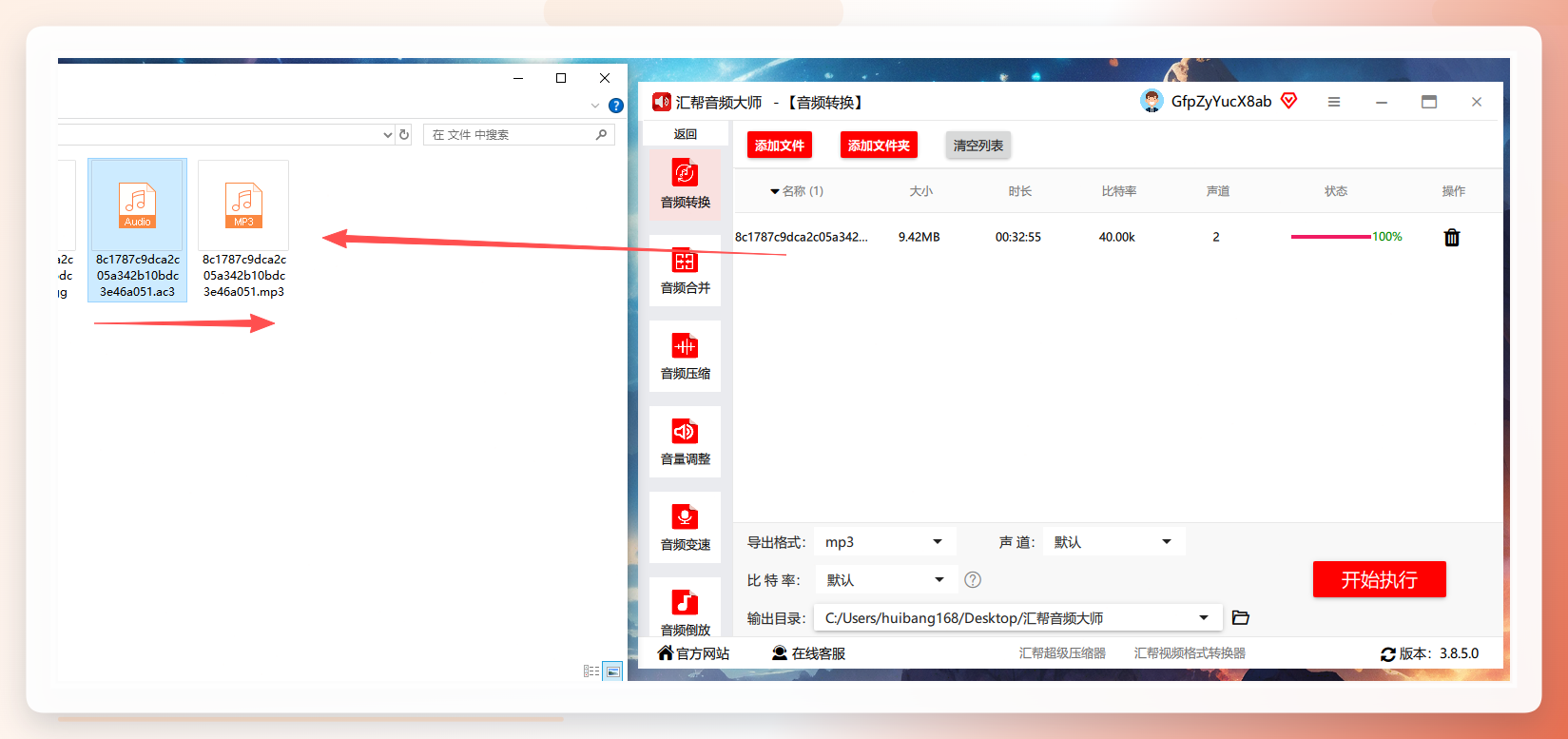The height and width of the screenshot is (739, 1568).
Task: Click the user avatar icon
Action: point(1152,102)
